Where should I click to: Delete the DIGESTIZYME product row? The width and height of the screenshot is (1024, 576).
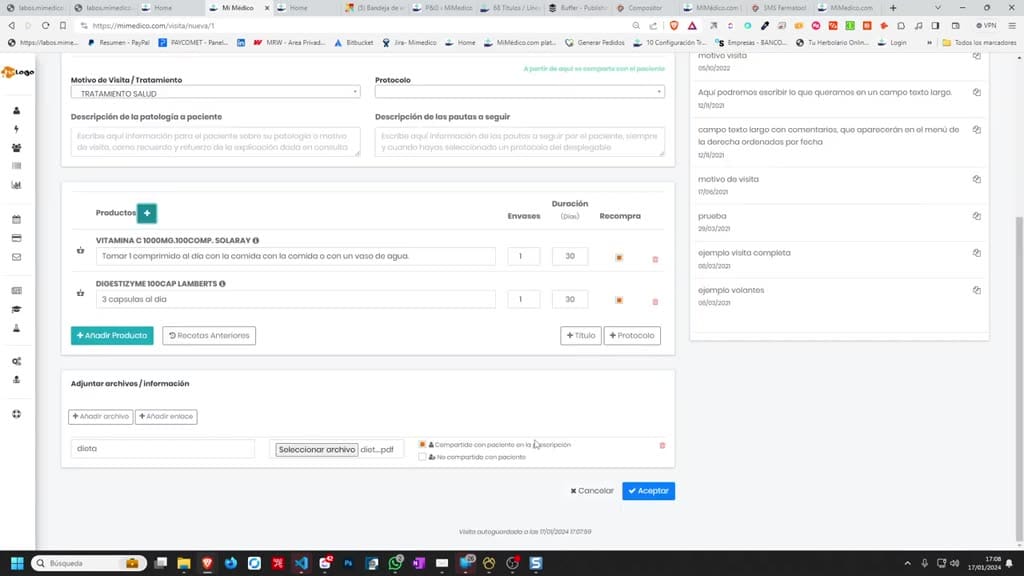(x=655, y=302)
